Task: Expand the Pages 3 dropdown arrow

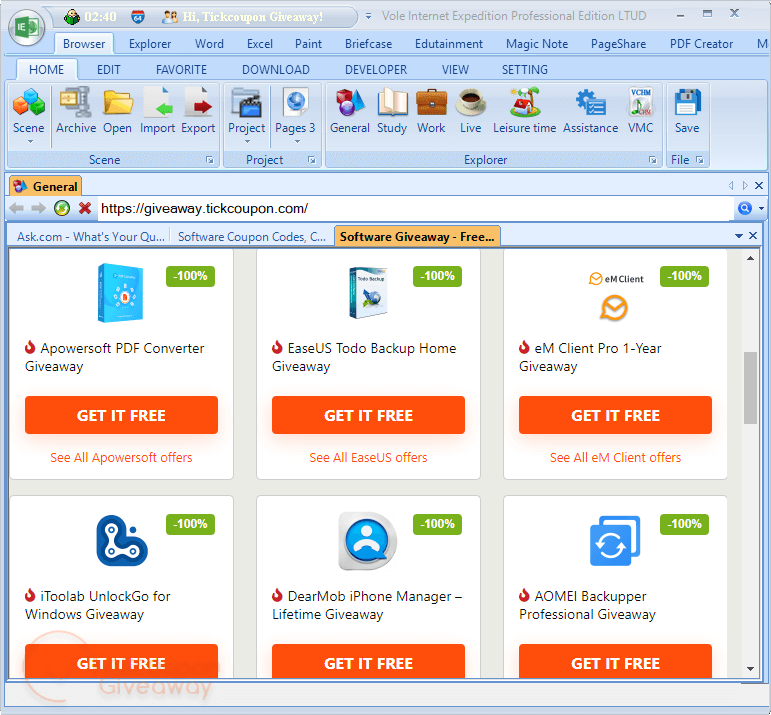Action: [297, 142]
